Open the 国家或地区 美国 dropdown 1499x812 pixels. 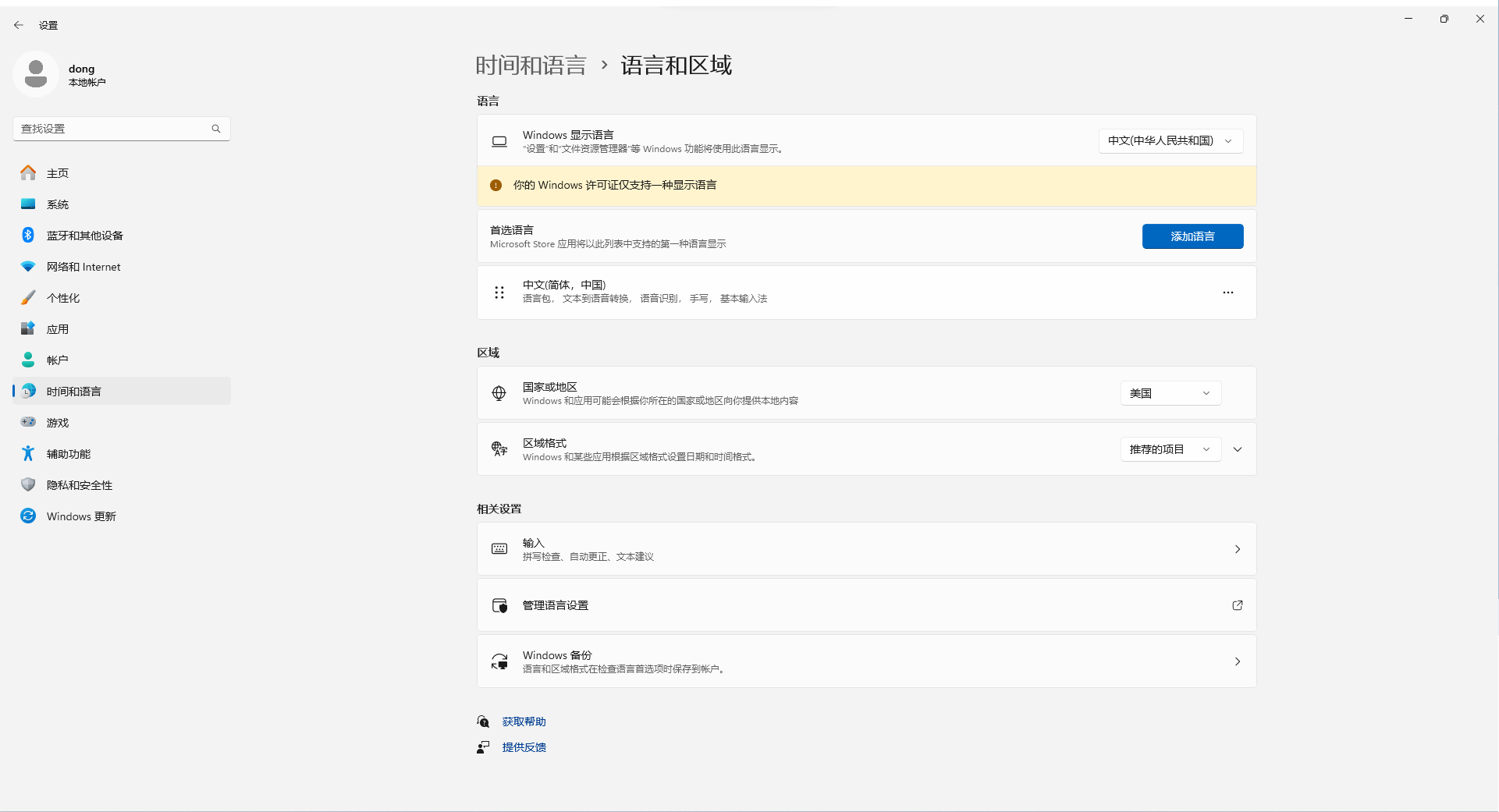pos(1170,393)
